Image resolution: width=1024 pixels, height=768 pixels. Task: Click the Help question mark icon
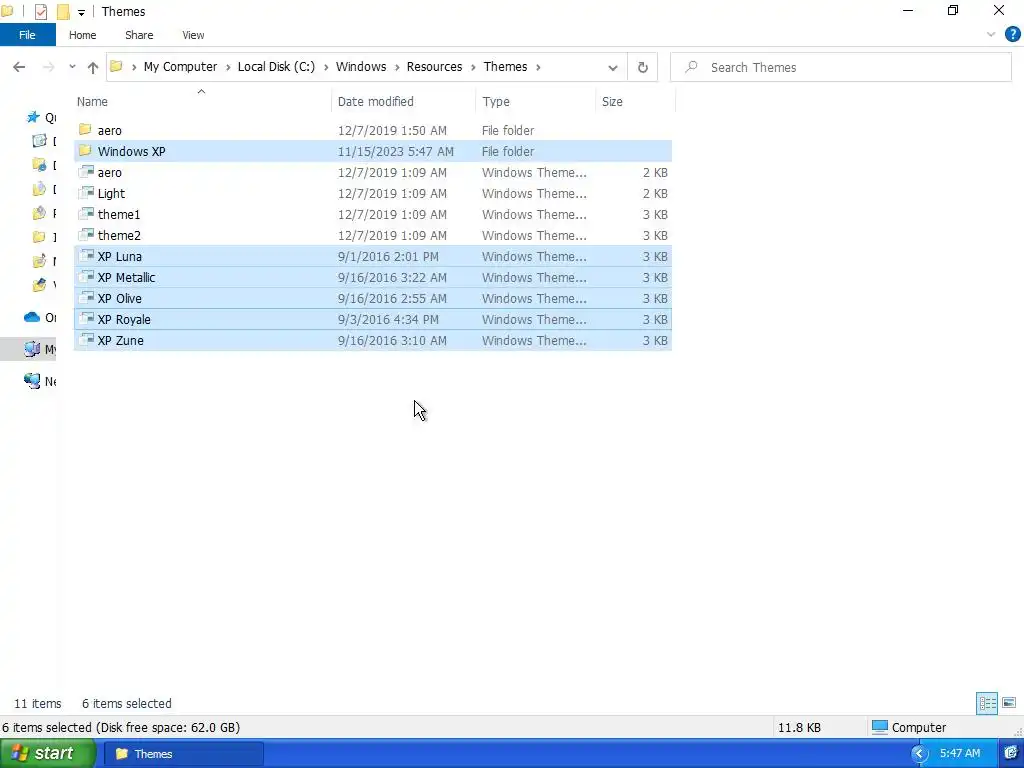click(x=1012, y=35)
